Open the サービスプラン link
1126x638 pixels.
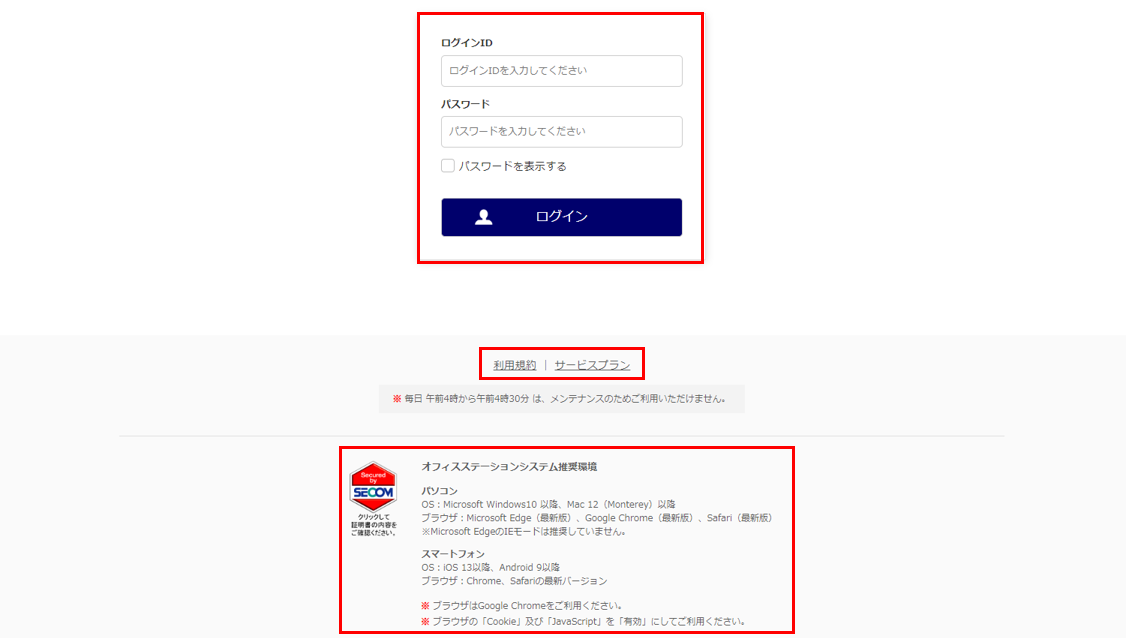click(592, 365)
